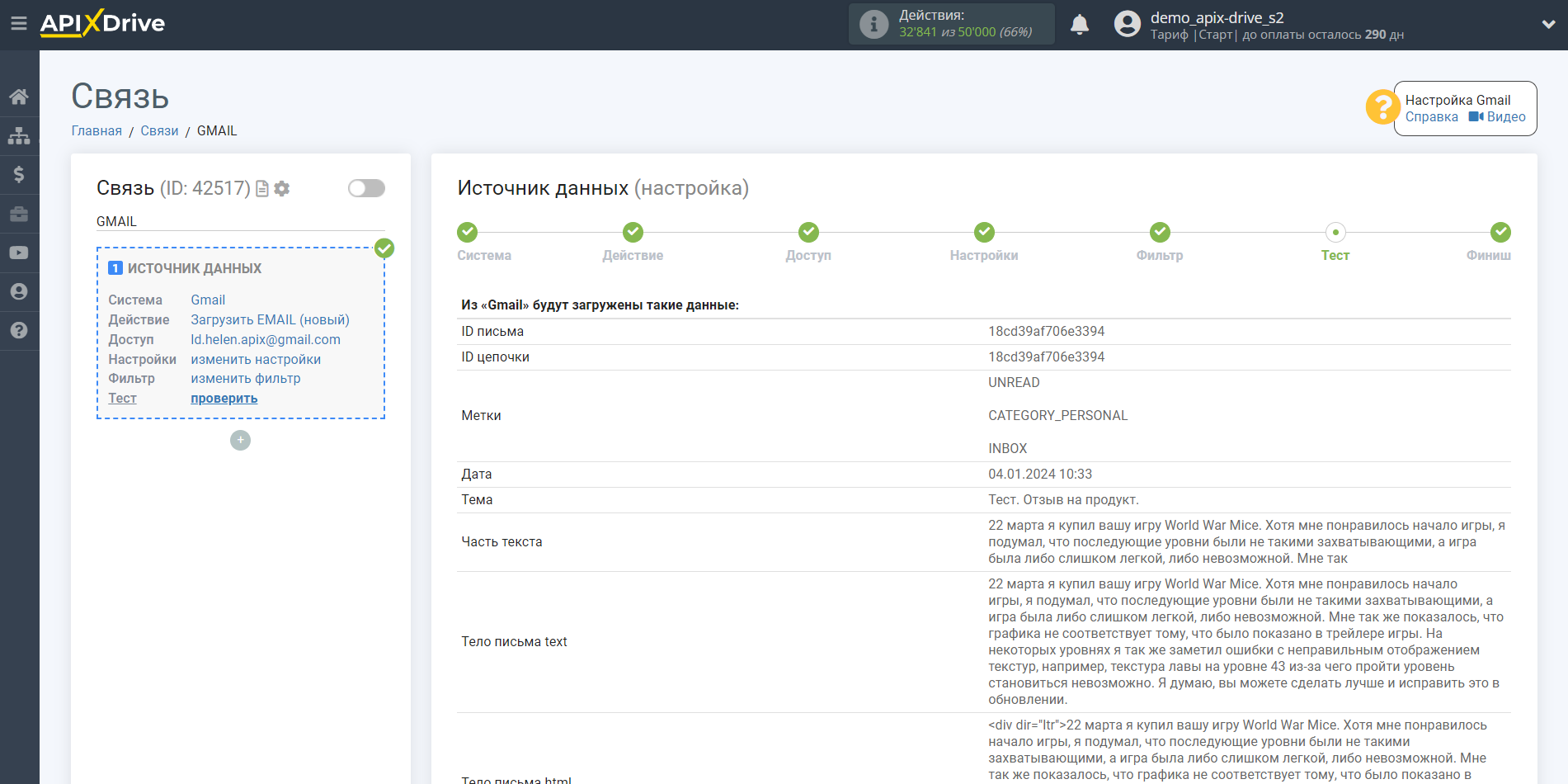
Task: Toggle the connection on/off switch
Action: pos(366,188)
